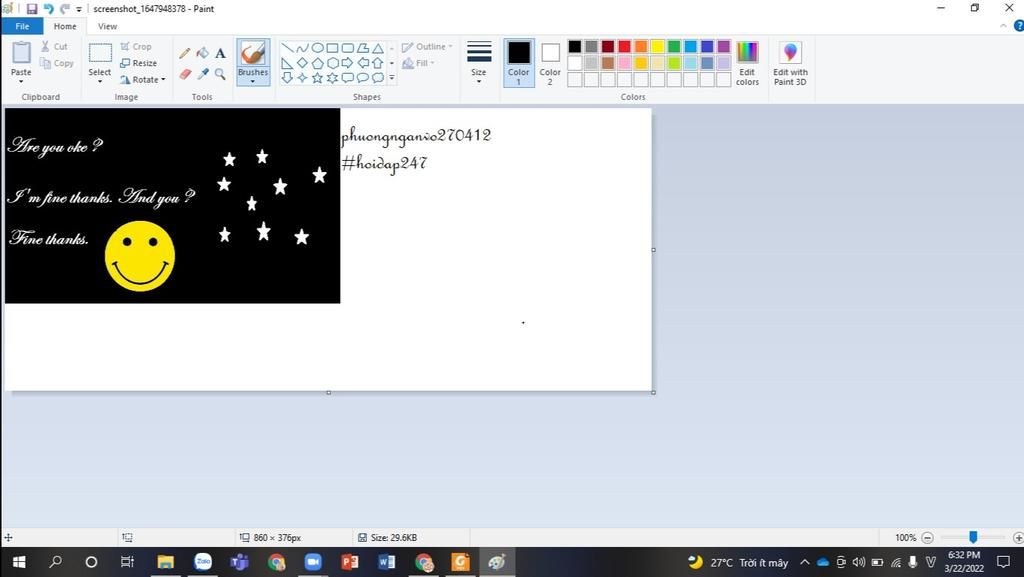Click the canvas bottom-right resize handle
The height and width of the screenshot is (577, 1024).
tap(654, 392)
